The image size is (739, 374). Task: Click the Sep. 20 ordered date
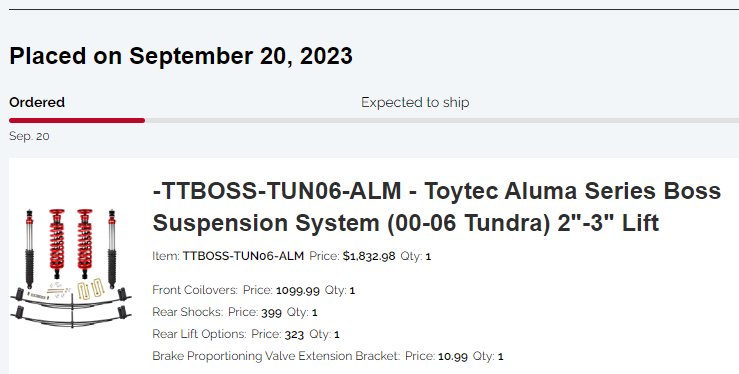click(29, 136)
